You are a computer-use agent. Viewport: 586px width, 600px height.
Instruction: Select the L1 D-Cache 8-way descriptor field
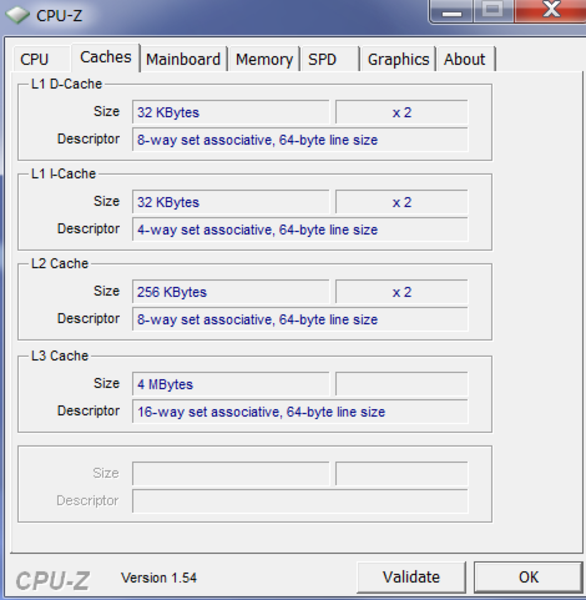coord(300,140)
